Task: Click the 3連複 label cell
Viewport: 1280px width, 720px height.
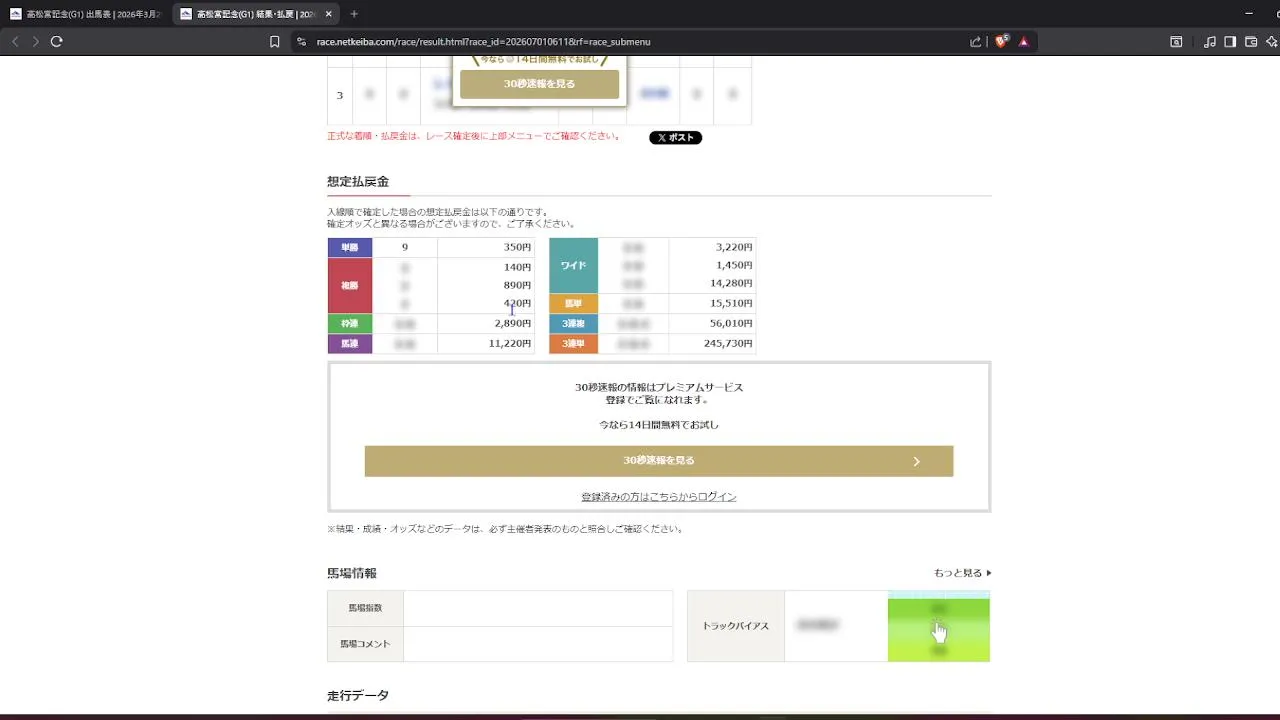Action: tap(574, 324)
